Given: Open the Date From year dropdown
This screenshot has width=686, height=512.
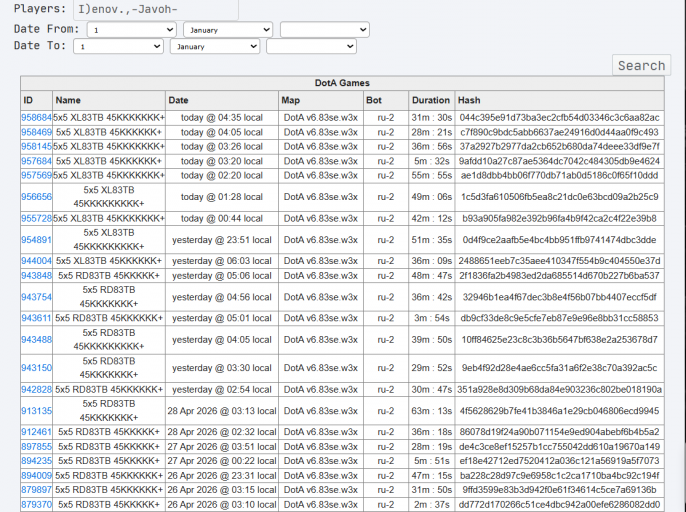Looking at the screenshot, I should pyautogui.click(x=325, y=30).
